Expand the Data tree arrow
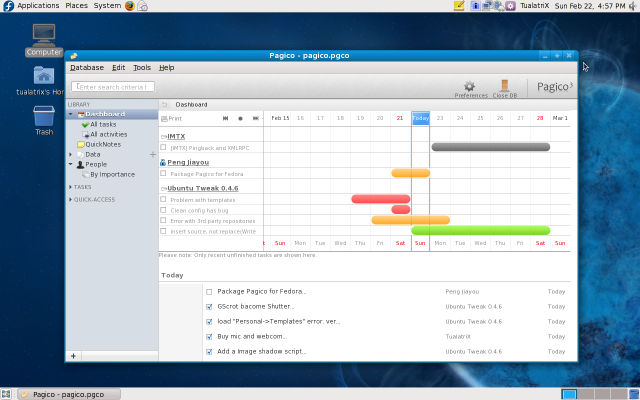640x400 pixels. (71, 155)
